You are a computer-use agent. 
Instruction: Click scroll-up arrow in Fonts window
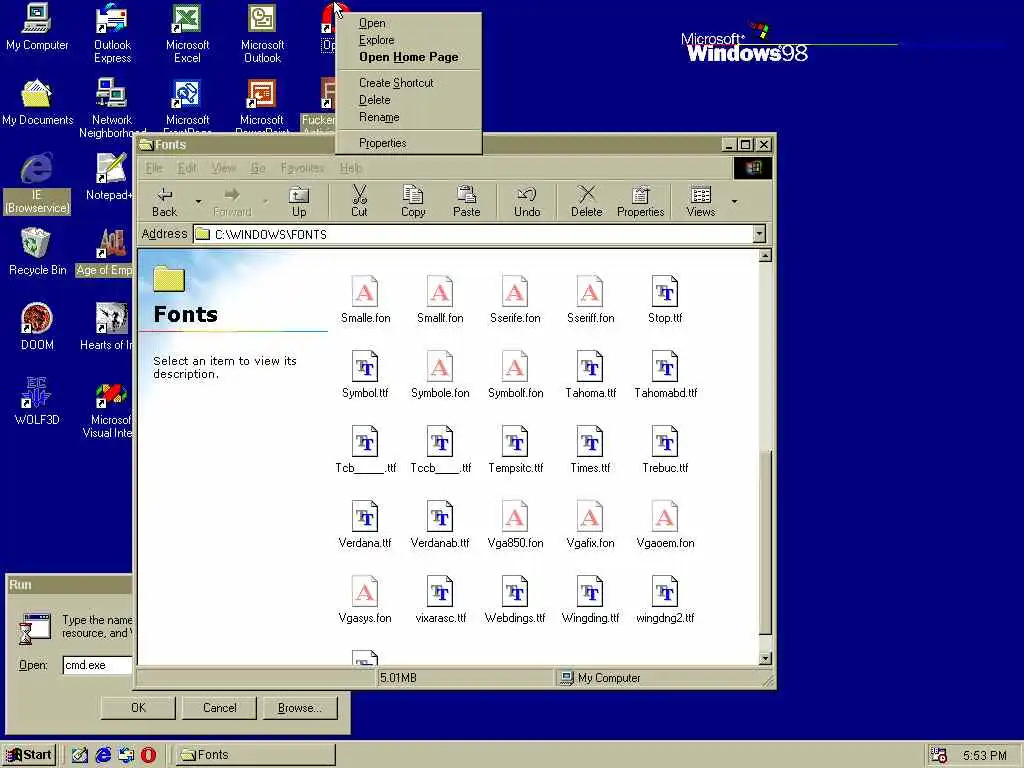765,255
